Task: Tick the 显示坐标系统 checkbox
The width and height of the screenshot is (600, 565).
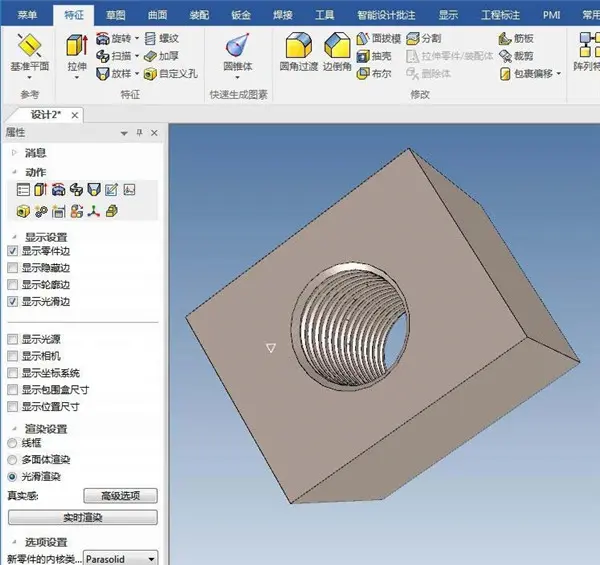Action: [12, 373]
